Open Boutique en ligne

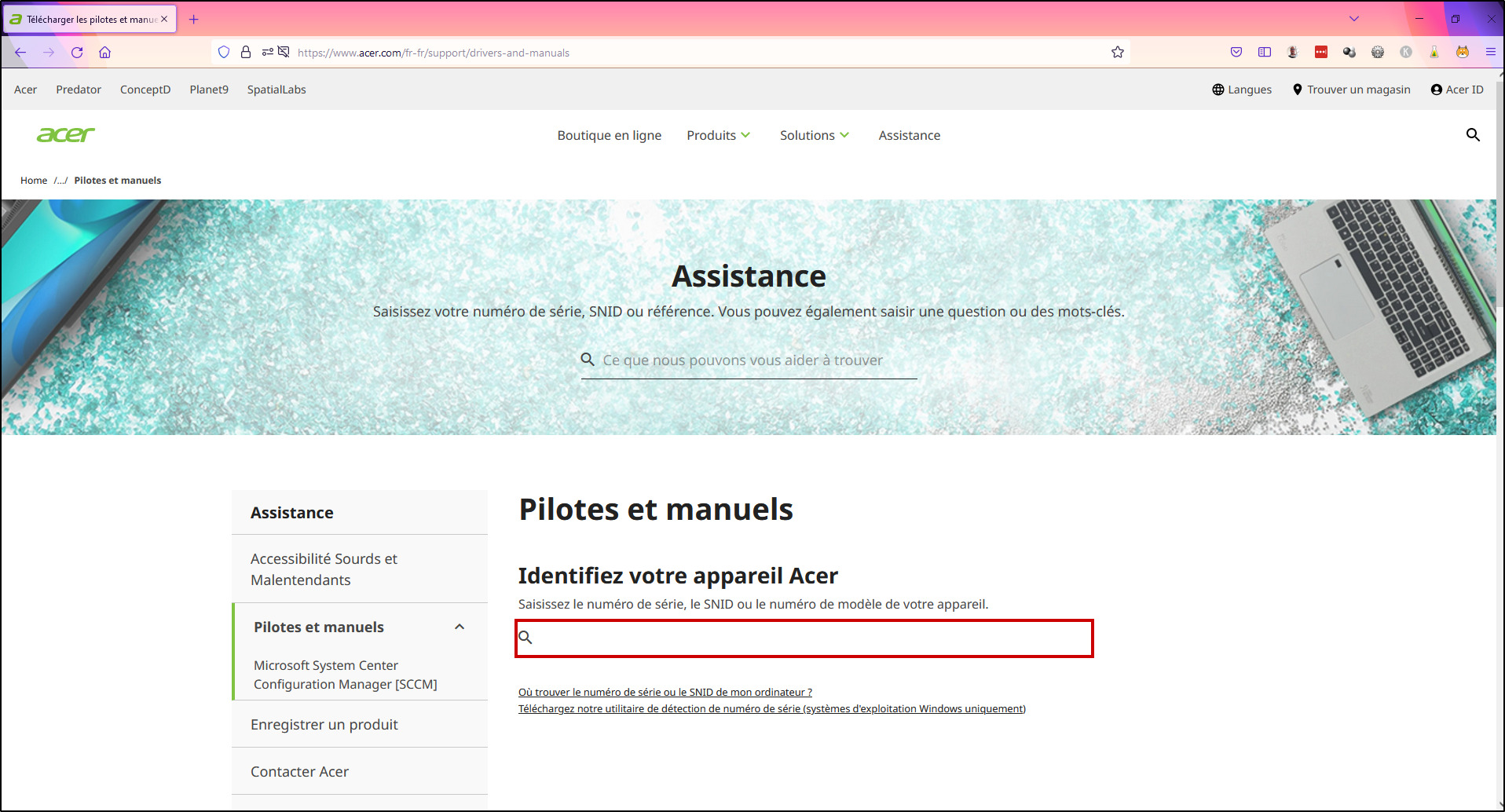610,135
